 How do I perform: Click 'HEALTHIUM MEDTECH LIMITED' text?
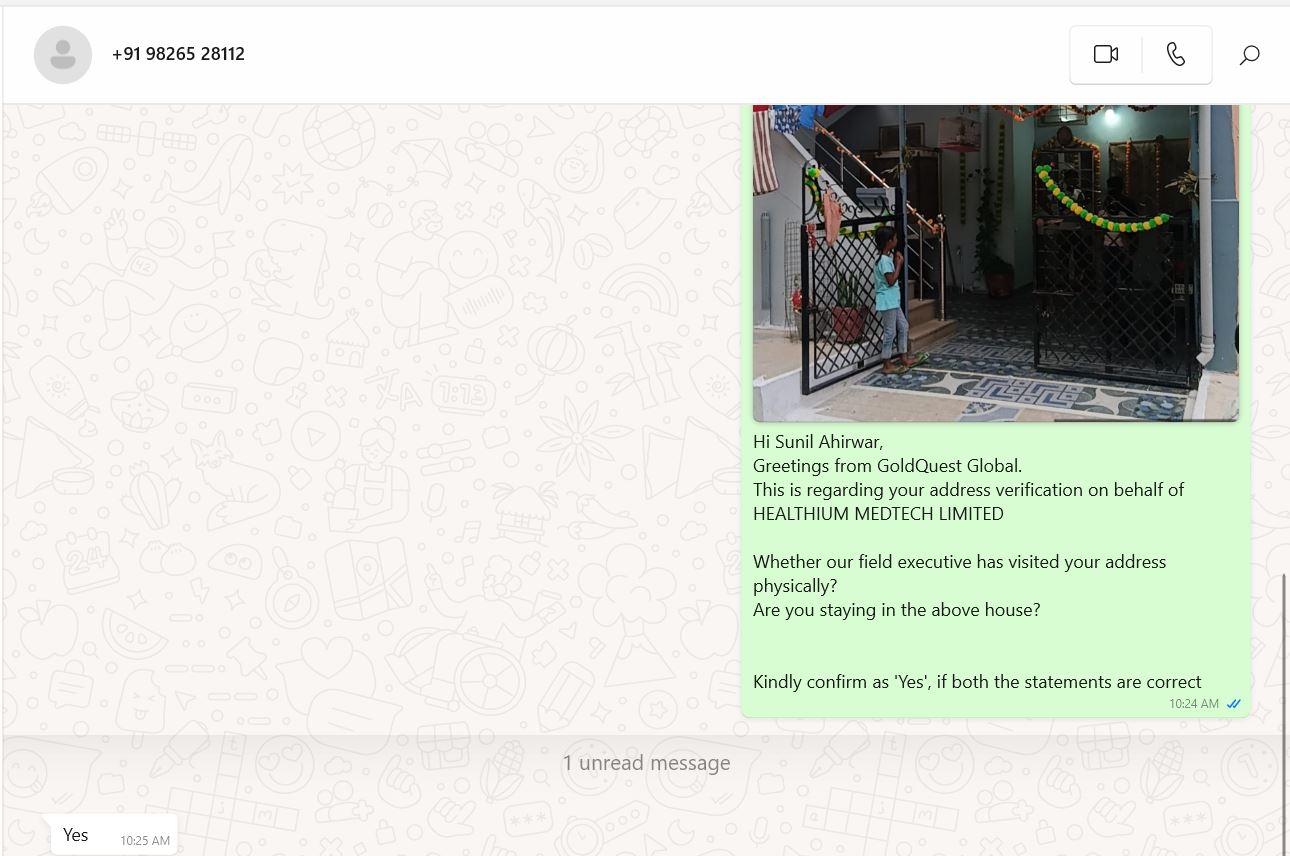pos(878,514)
